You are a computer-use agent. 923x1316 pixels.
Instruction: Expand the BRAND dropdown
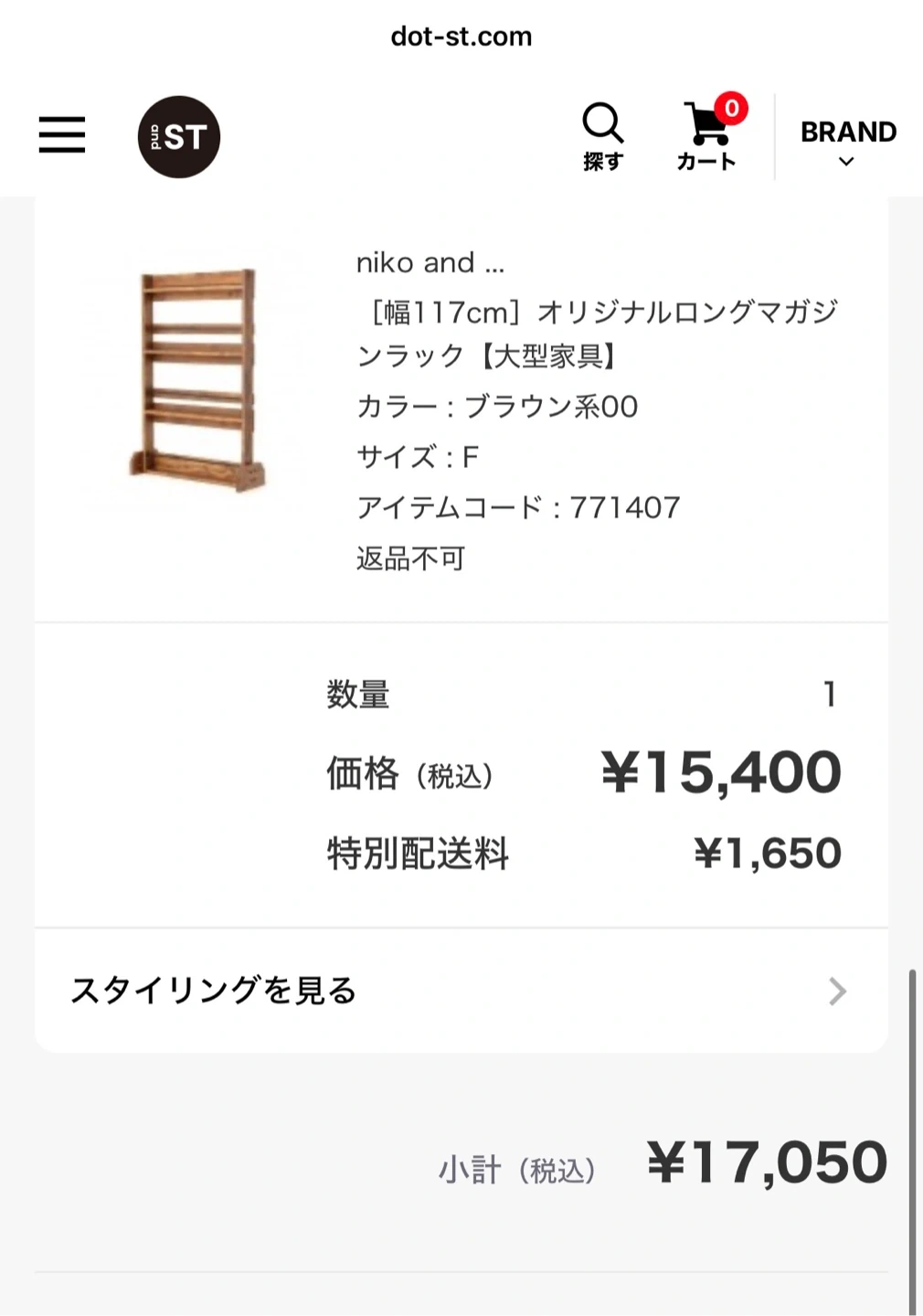(848, 133)
